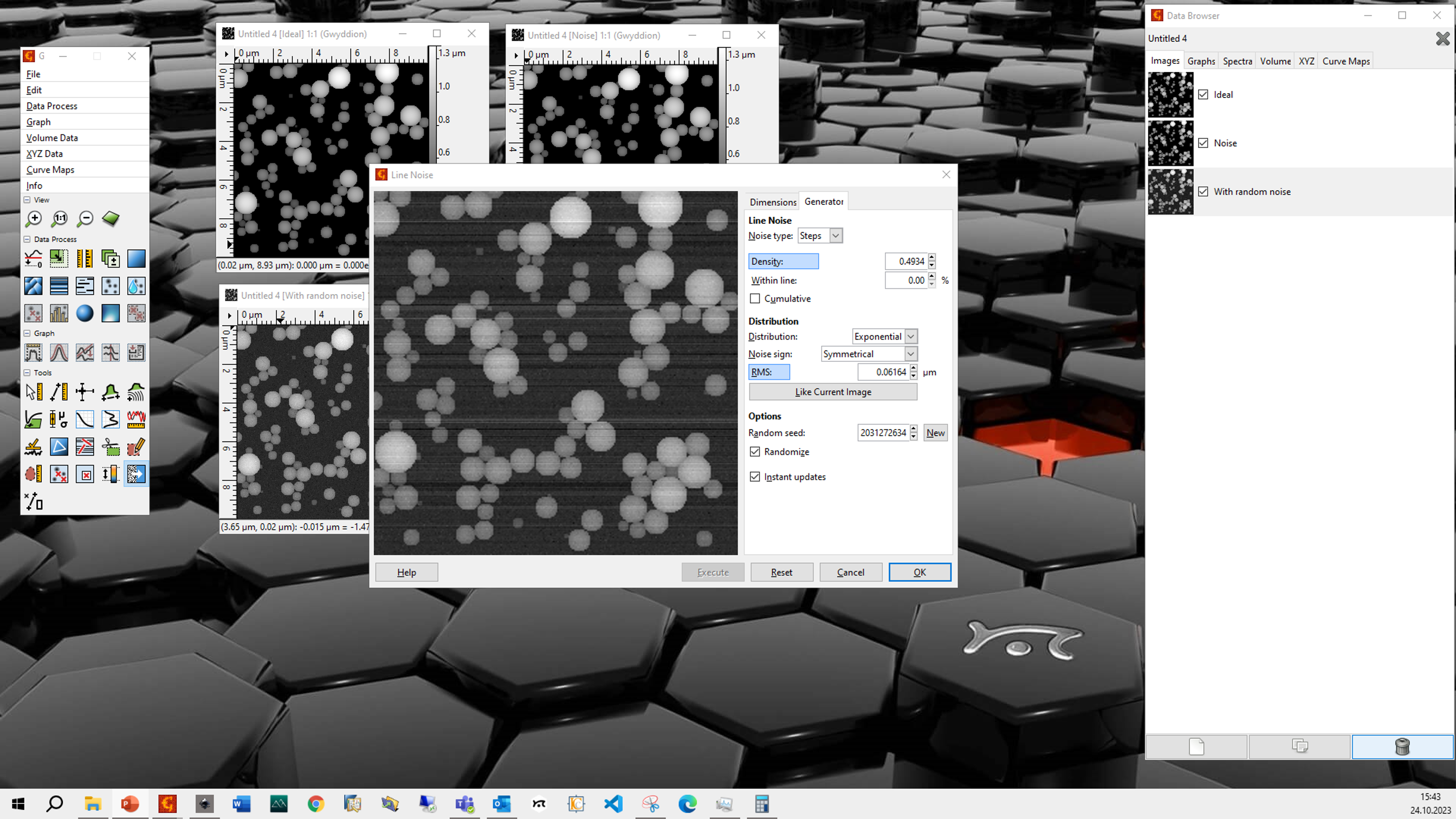This screenshot has width=1456, height=819.
Task: Select the sphere 3D view icon
Action: [x=84, y=314]
